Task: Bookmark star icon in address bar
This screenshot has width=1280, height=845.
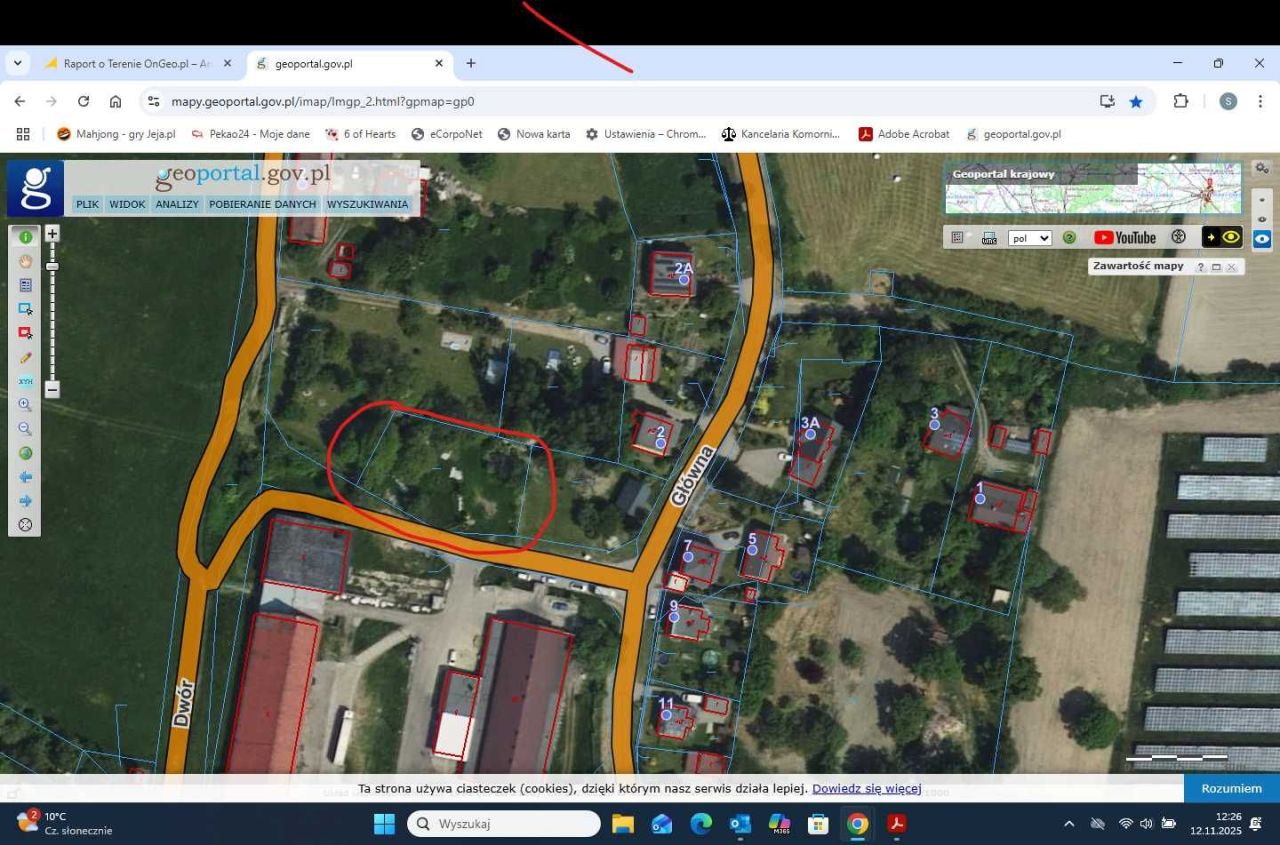Action: (x=1136, y=101)
